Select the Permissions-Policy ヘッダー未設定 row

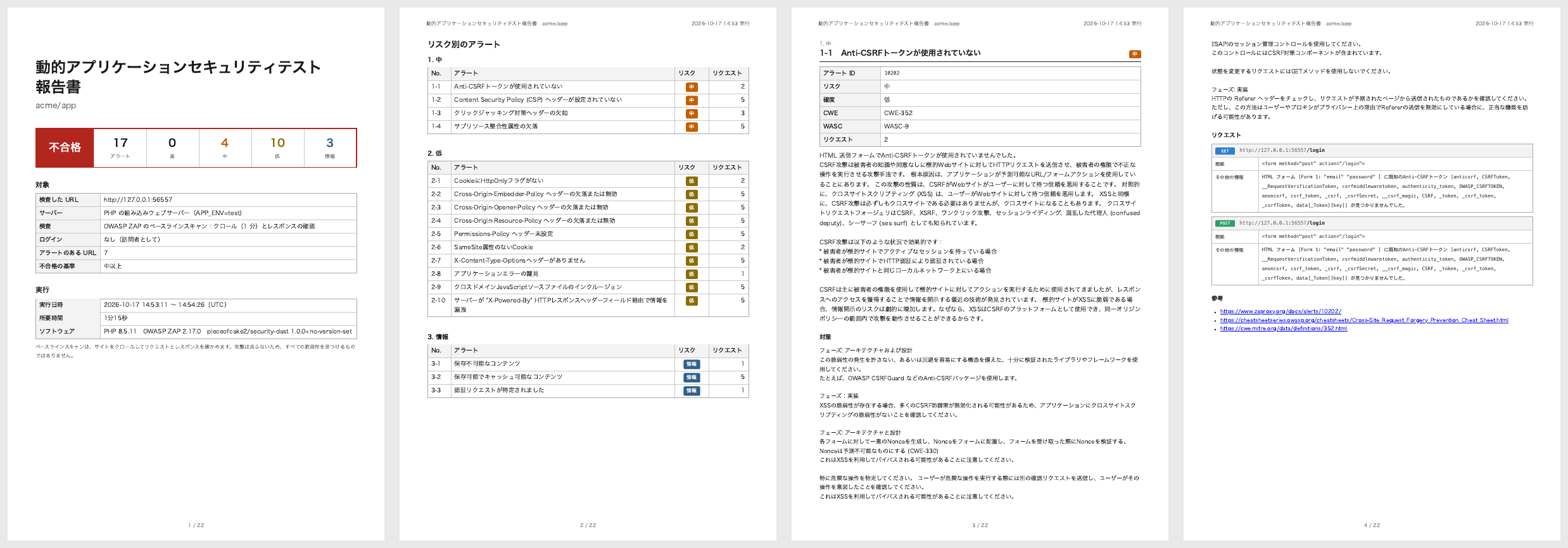(x=588, y=234)
